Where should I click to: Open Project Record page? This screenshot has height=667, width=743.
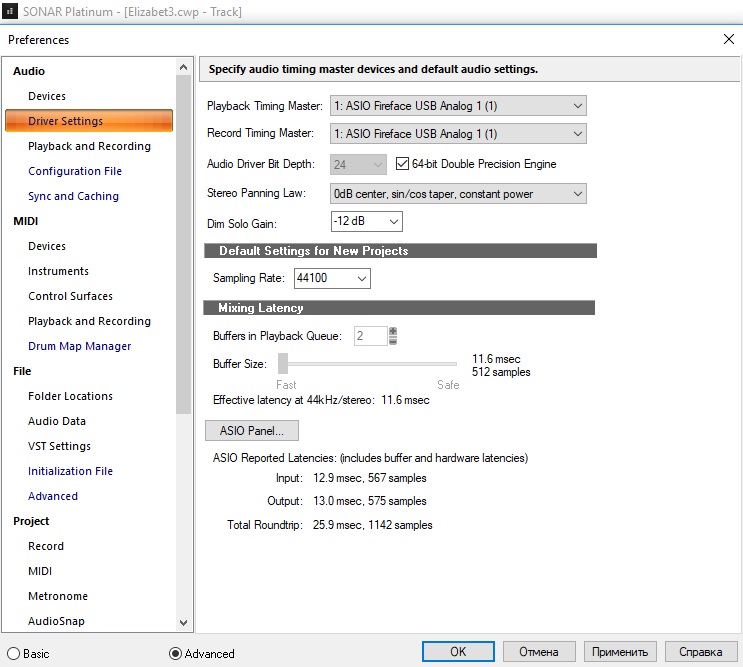45,546
